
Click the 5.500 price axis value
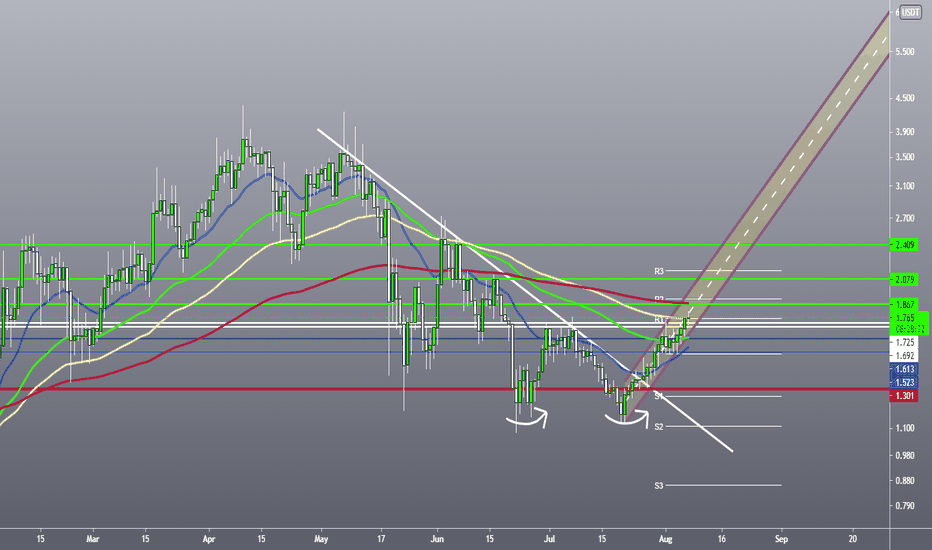click(x=905, y=52)
